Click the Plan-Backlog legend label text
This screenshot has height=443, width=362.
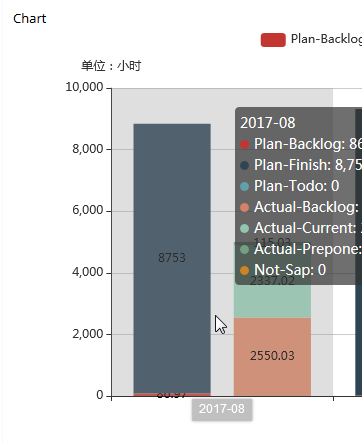coord(326,39)
